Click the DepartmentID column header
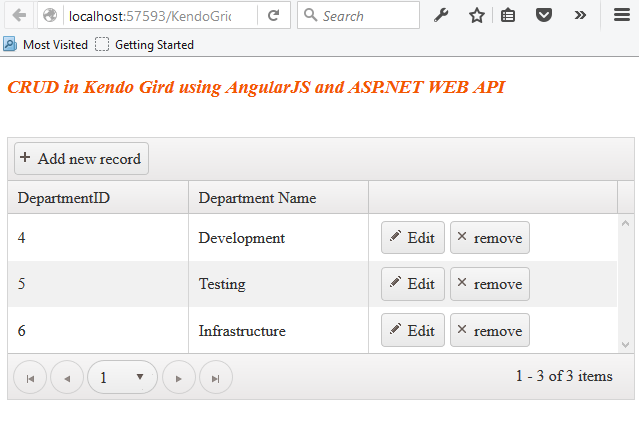The image size is (639, 430). 98,198
